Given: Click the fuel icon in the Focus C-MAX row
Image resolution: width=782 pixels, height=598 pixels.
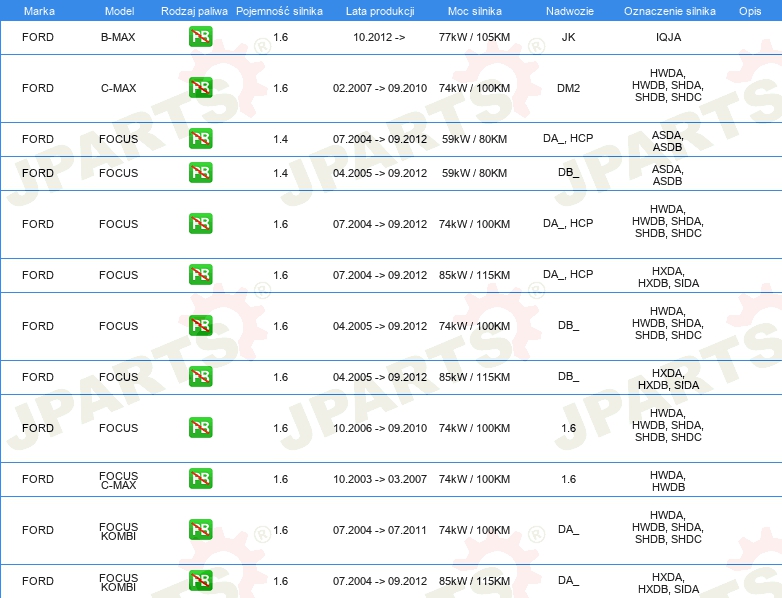Looking at the screenshot, I should [200, 479].
